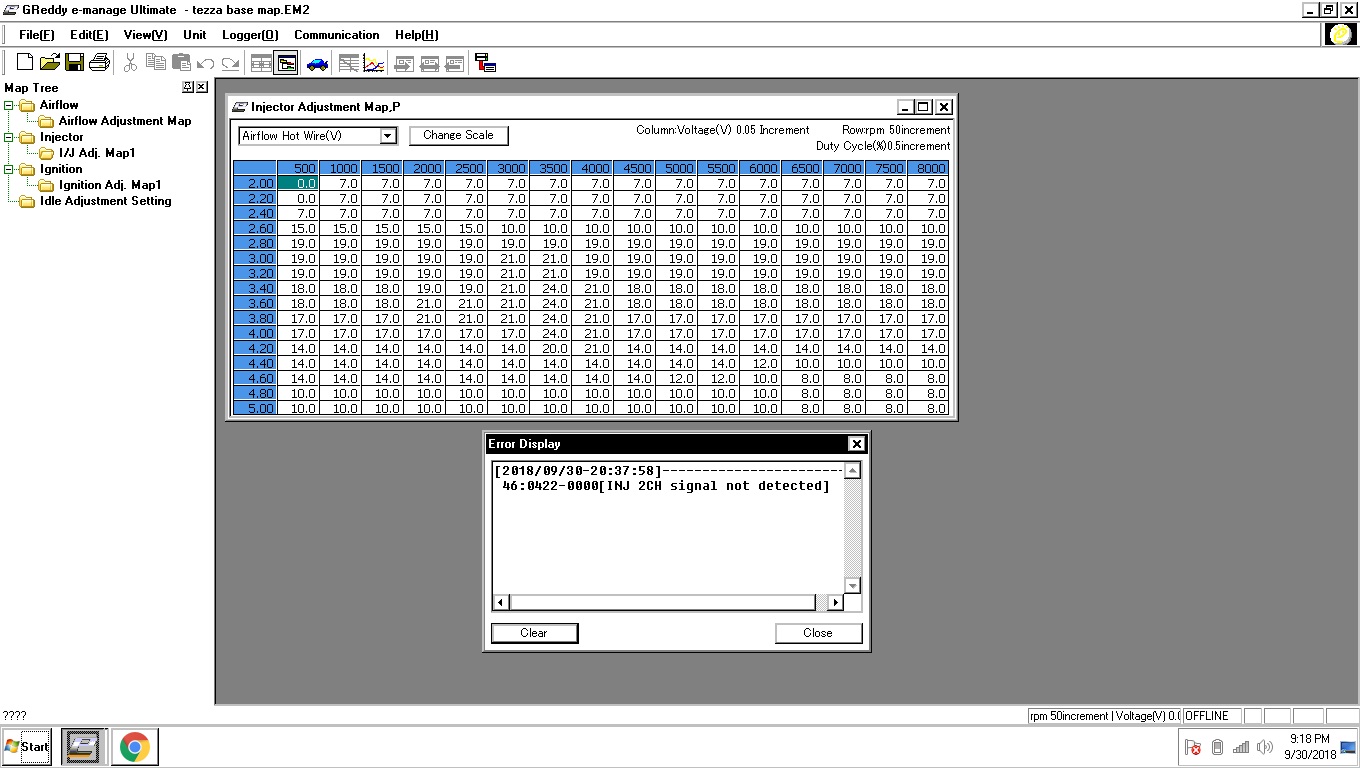The height and width of the screenshot is (768, 1360).
Task: Click the 5.00 voltage row header
Action: click(x=256, y=408)
